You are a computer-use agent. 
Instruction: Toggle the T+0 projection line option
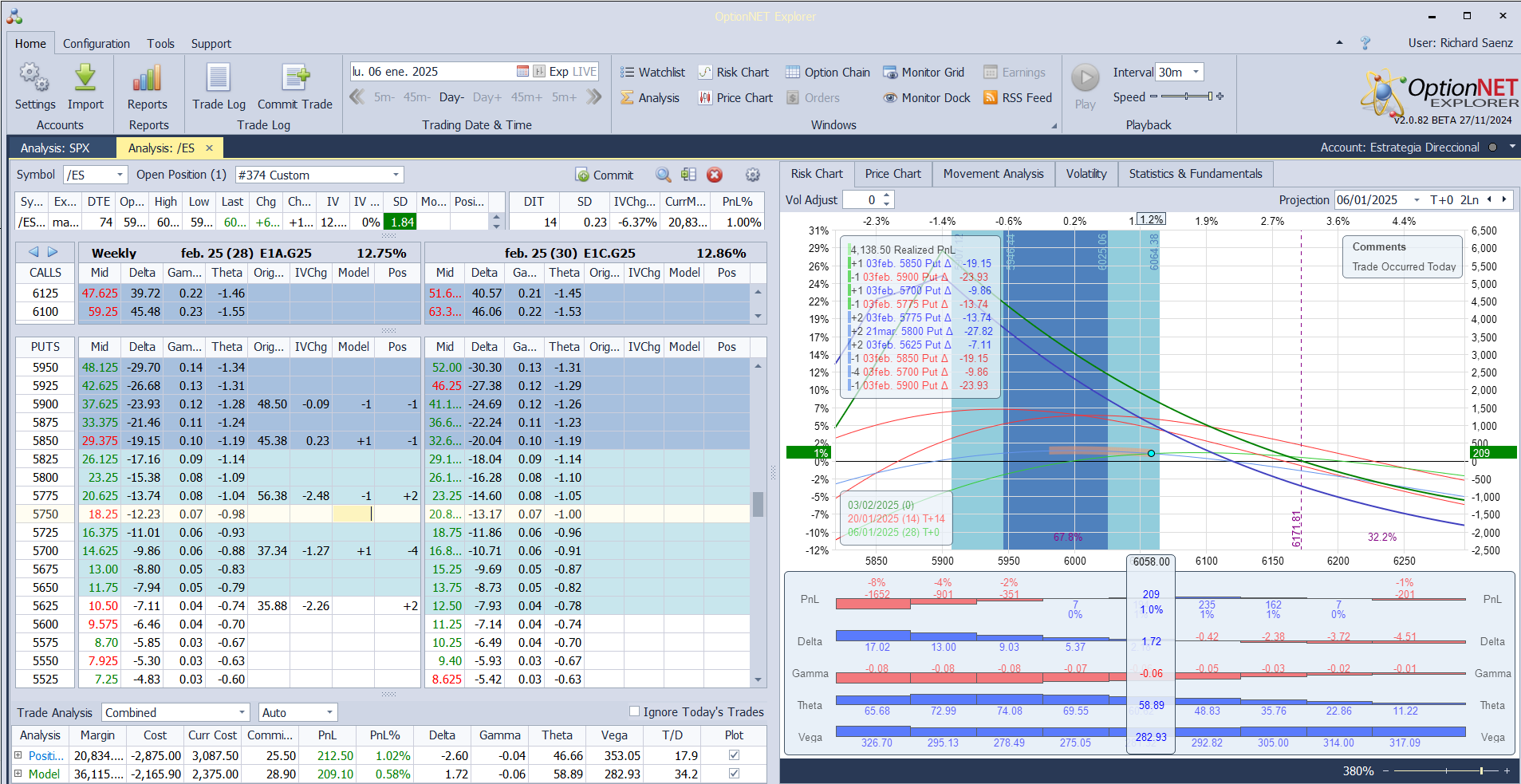tap(1442, 200)
